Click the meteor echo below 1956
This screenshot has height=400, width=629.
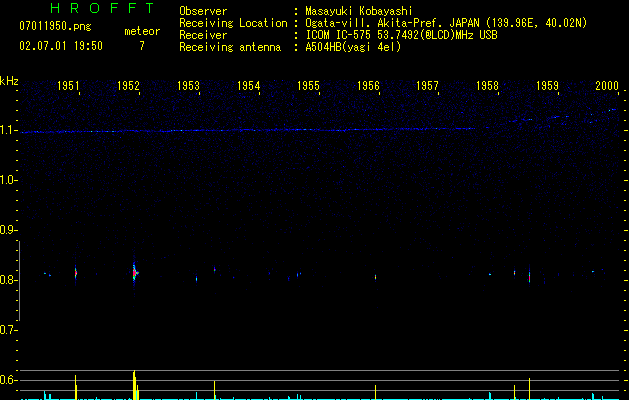point(375,277)
